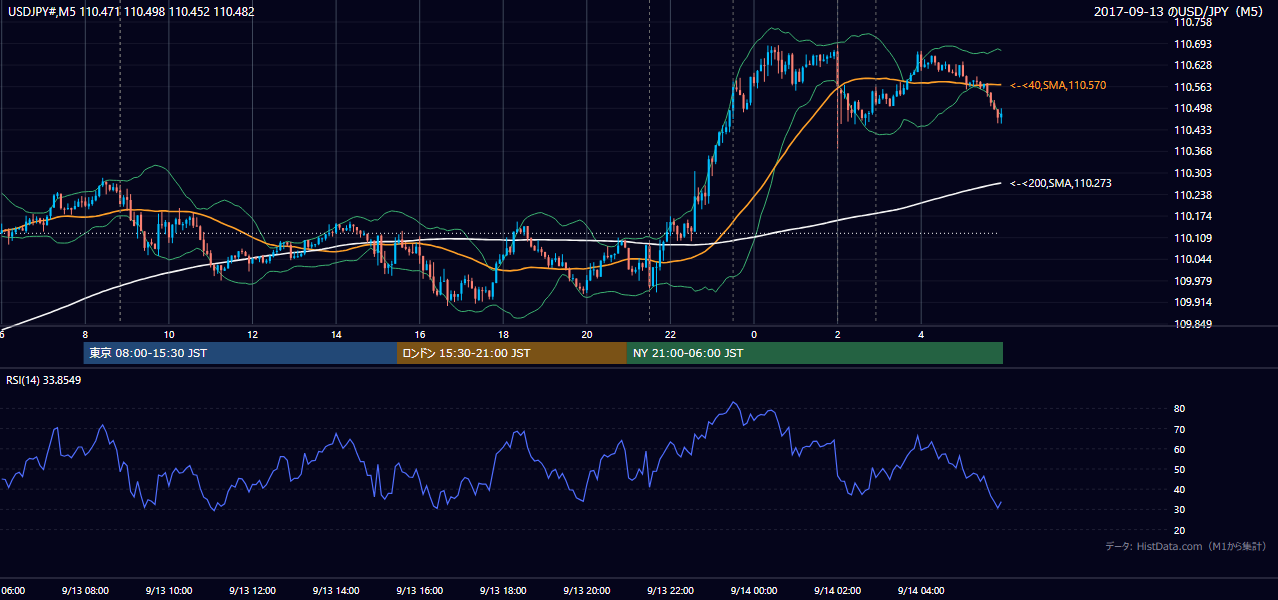Click the 110.758 price axis label
This screenshot has width=1278, height=600.
1192,22
